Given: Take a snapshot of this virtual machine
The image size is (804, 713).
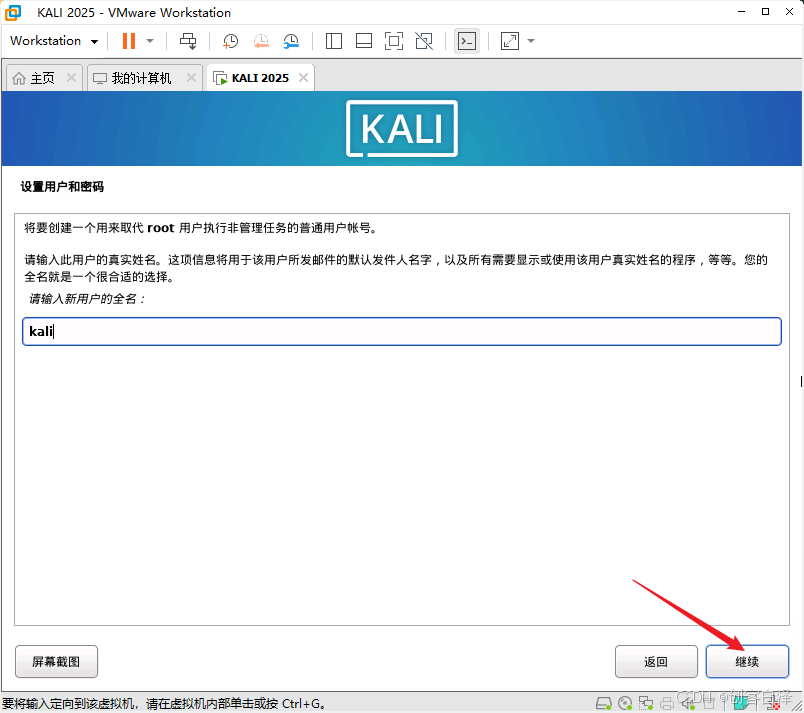Looking at the screenshot, I should click(230, 41).
